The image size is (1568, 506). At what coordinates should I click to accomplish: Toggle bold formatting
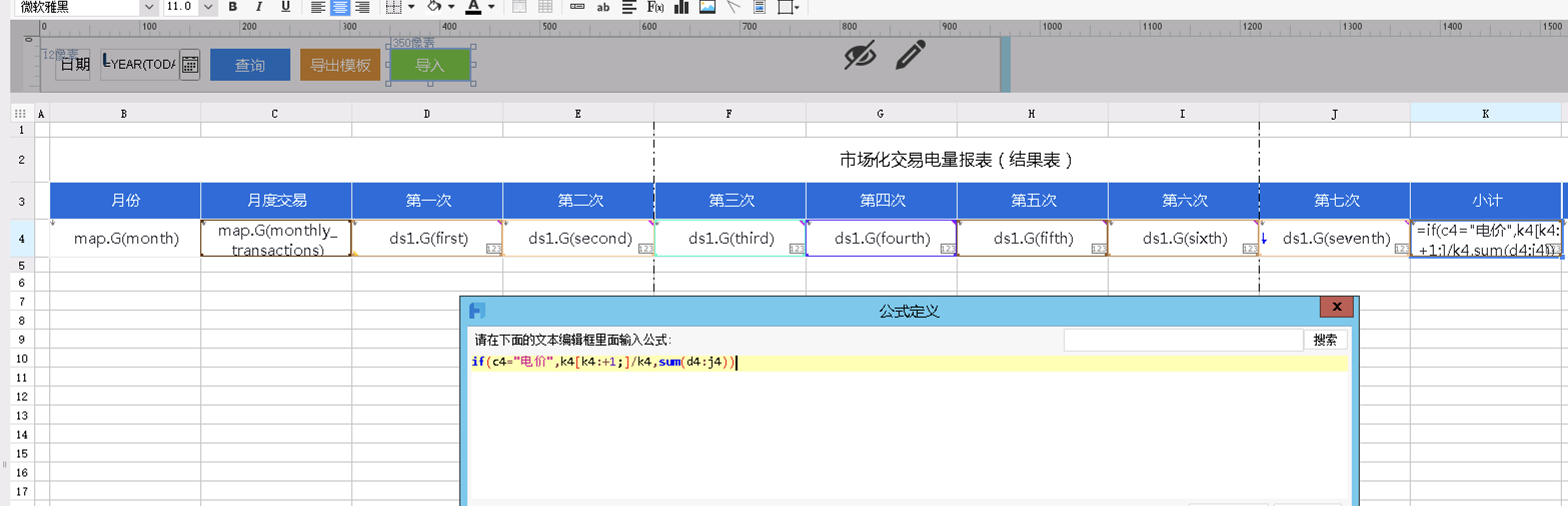(x=233, y=6)
